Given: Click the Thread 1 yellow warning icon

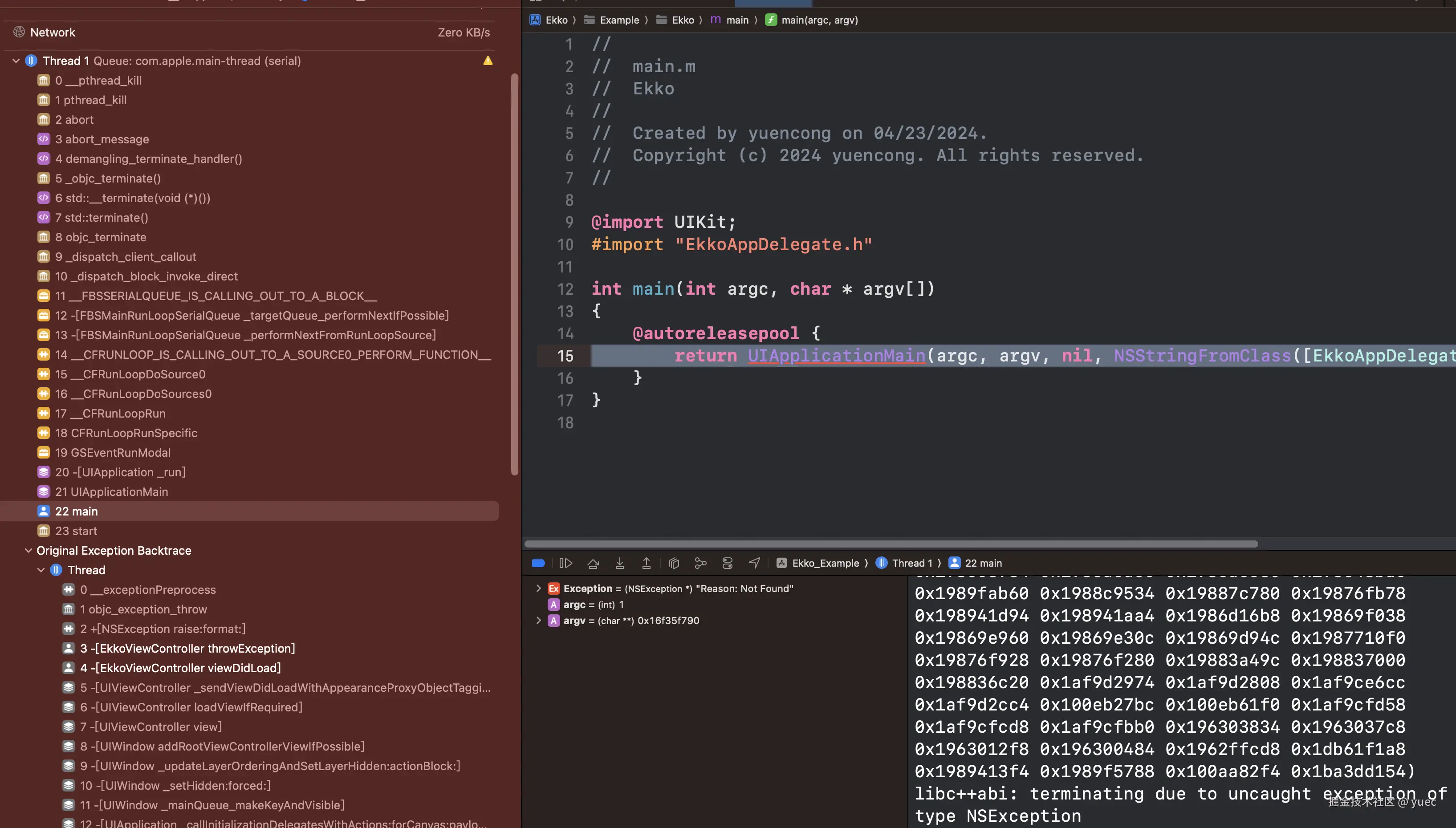Looking at the screenshot, I should click(x=488, y=61).
